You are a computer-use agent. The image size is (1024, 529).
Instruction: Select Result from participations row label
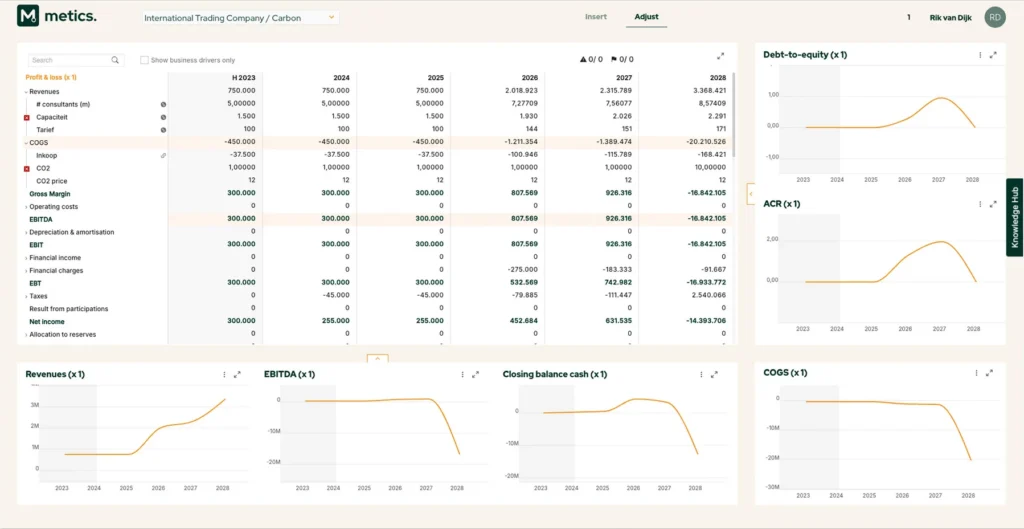[69, 309]
